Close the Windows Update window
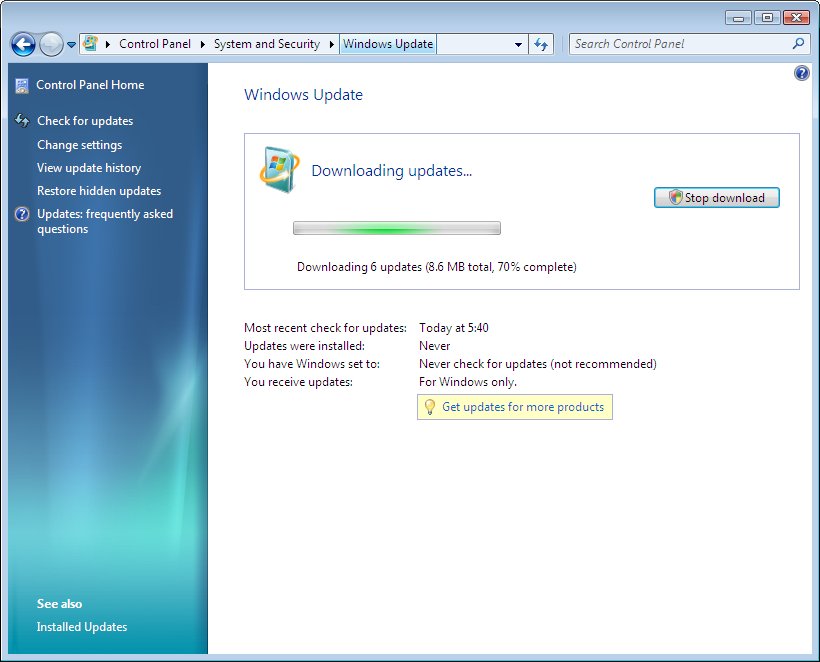820x662 pixels. tap(796, 18)
